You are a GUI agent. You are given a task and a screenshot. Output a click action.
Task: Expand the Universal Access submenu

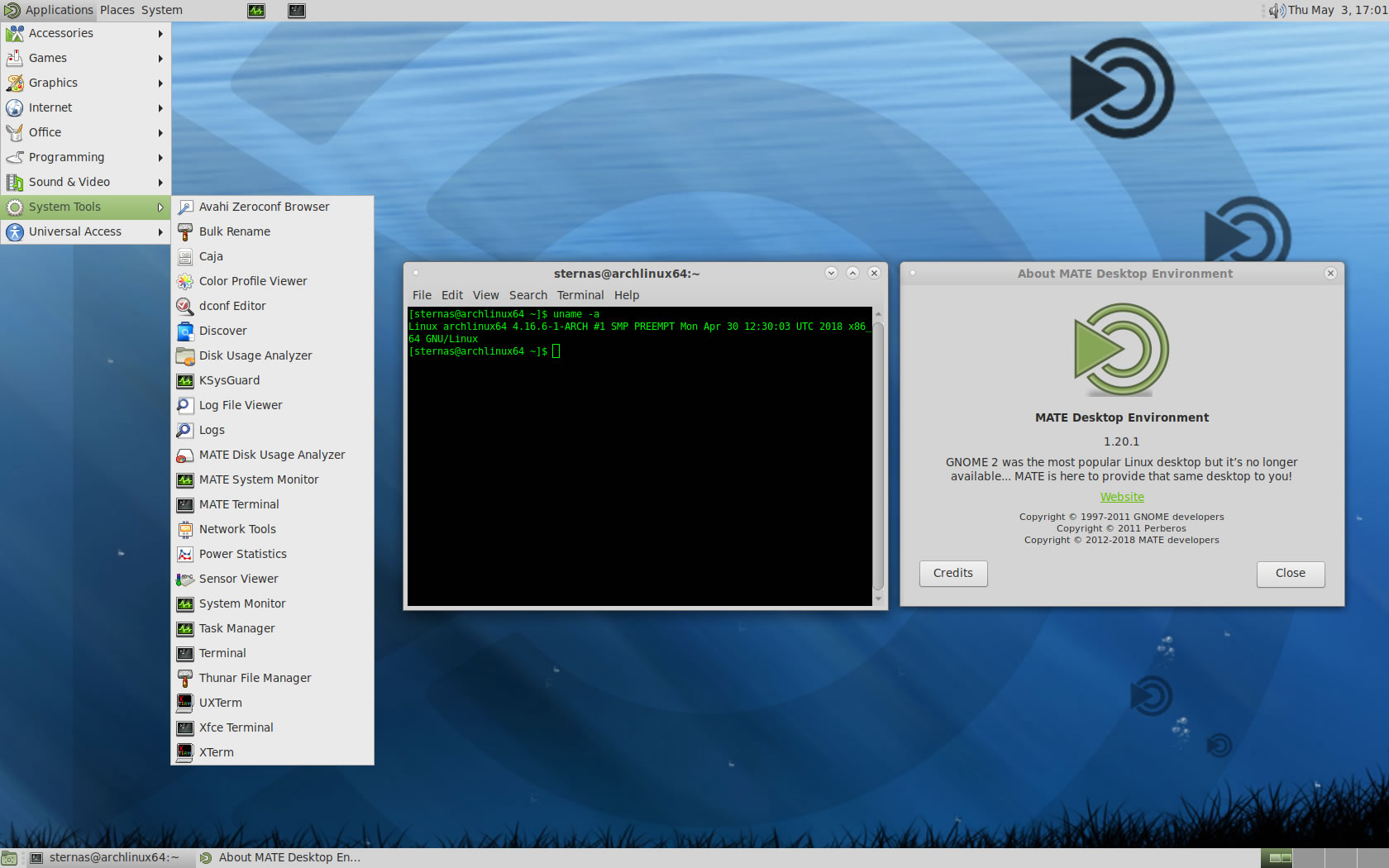(85, 231)
